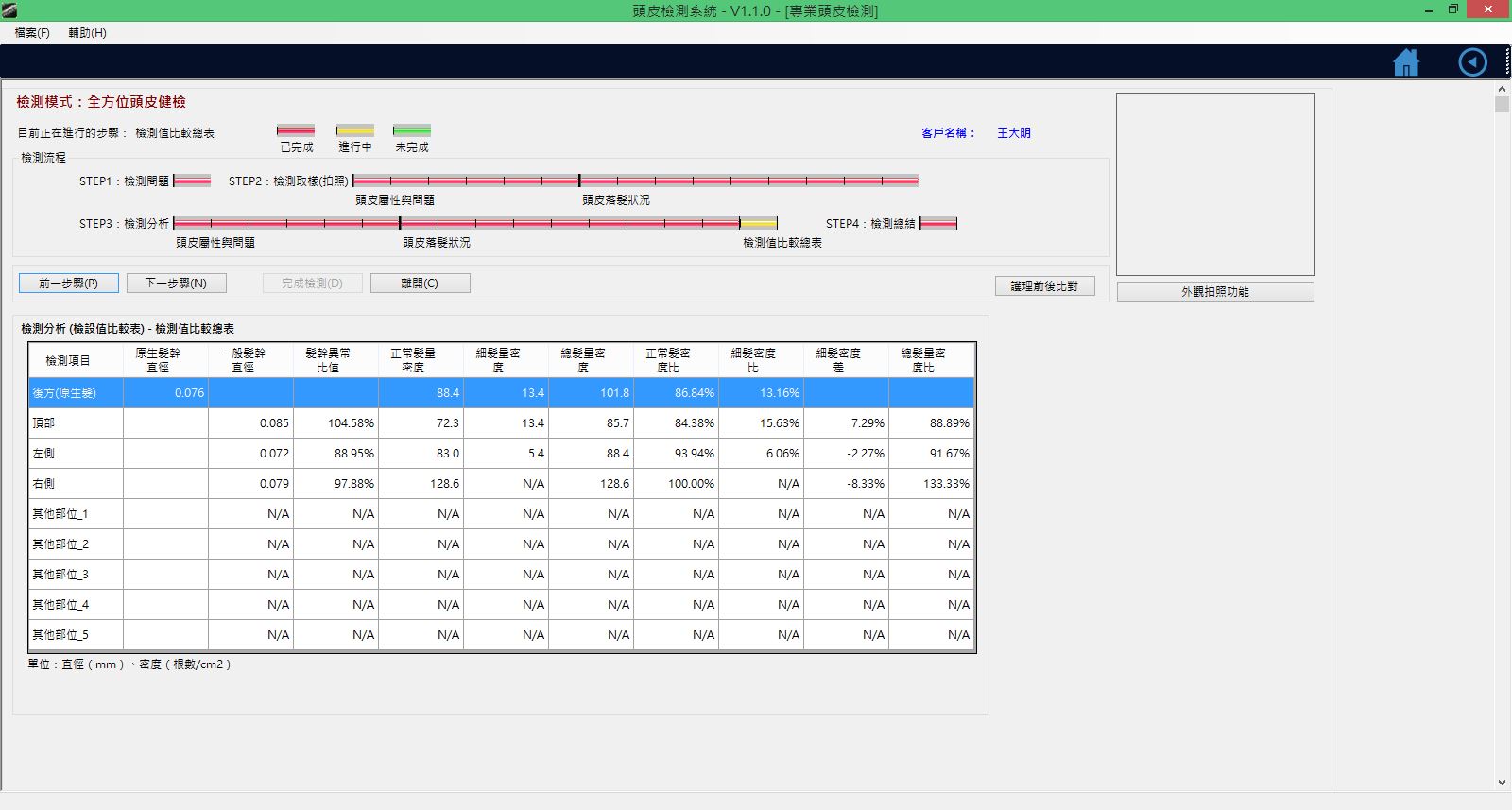The image size is (1512, 810).
Task: Click the 頭皮落髮狀況 label under STEP2
Action: click(x=616, y=200)
